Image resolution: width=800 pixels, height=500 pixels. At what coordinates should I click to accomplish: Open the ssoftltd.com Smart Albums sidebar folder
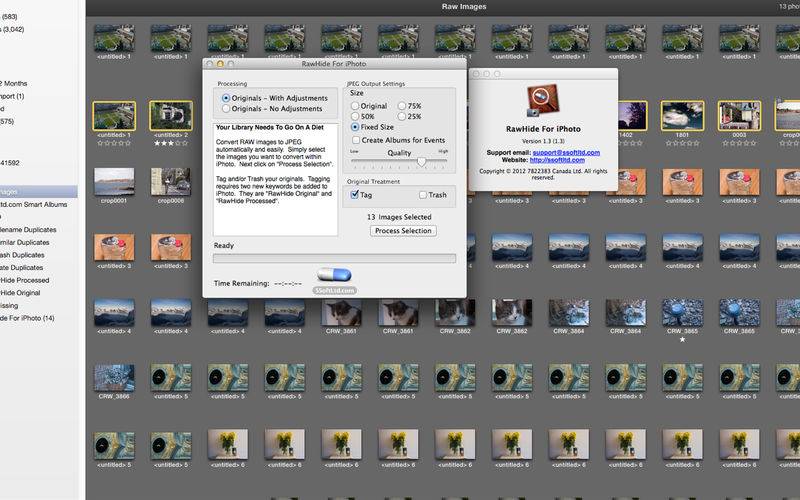click(34, 204)
